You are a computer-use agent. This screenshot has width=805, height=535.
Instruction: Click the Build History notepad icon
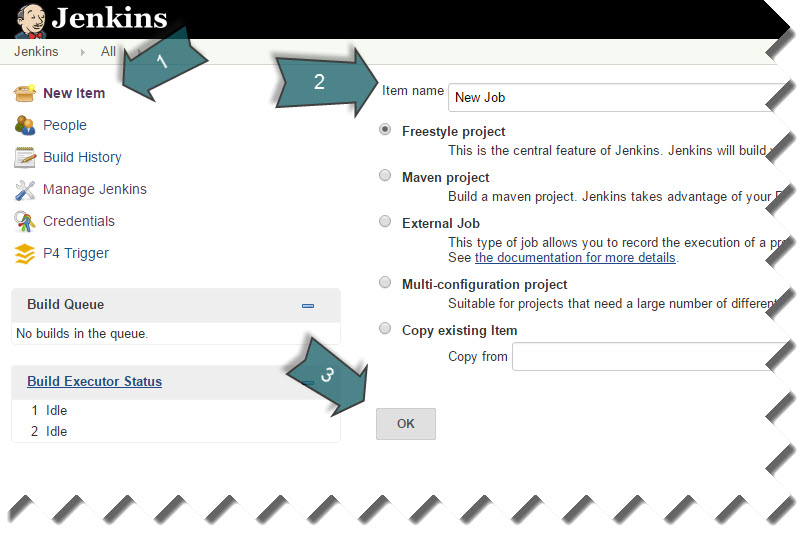click(24, 157)
